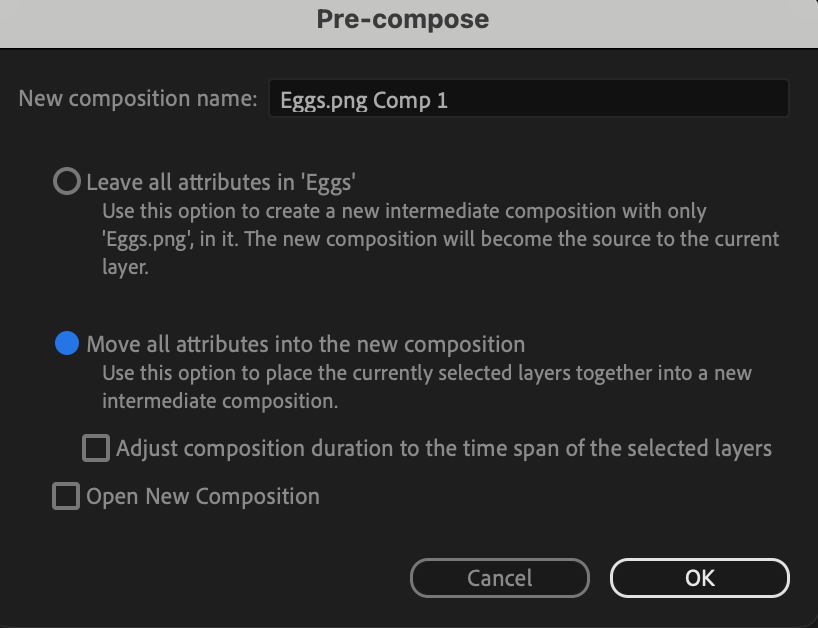Click the 'New composition name:' label

138,99
